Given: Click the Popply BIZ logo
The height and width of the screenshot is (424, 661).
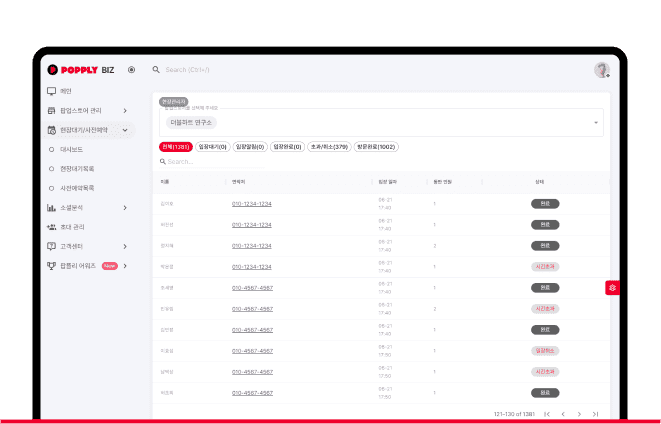Looking at the screenshot, I should (81, 70).
